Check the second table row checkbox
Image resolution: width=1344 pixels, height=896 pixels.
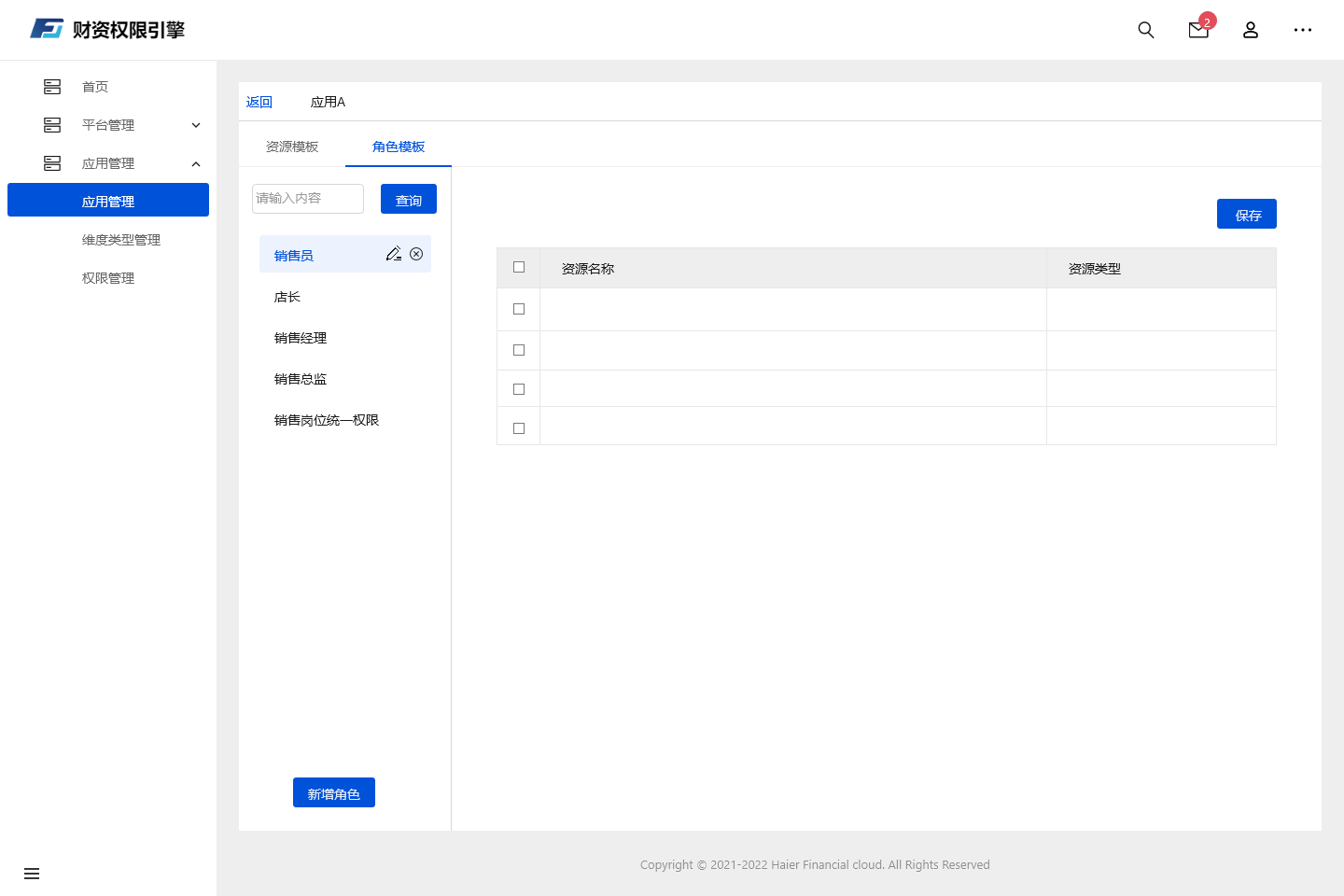(x=519, y=350)
